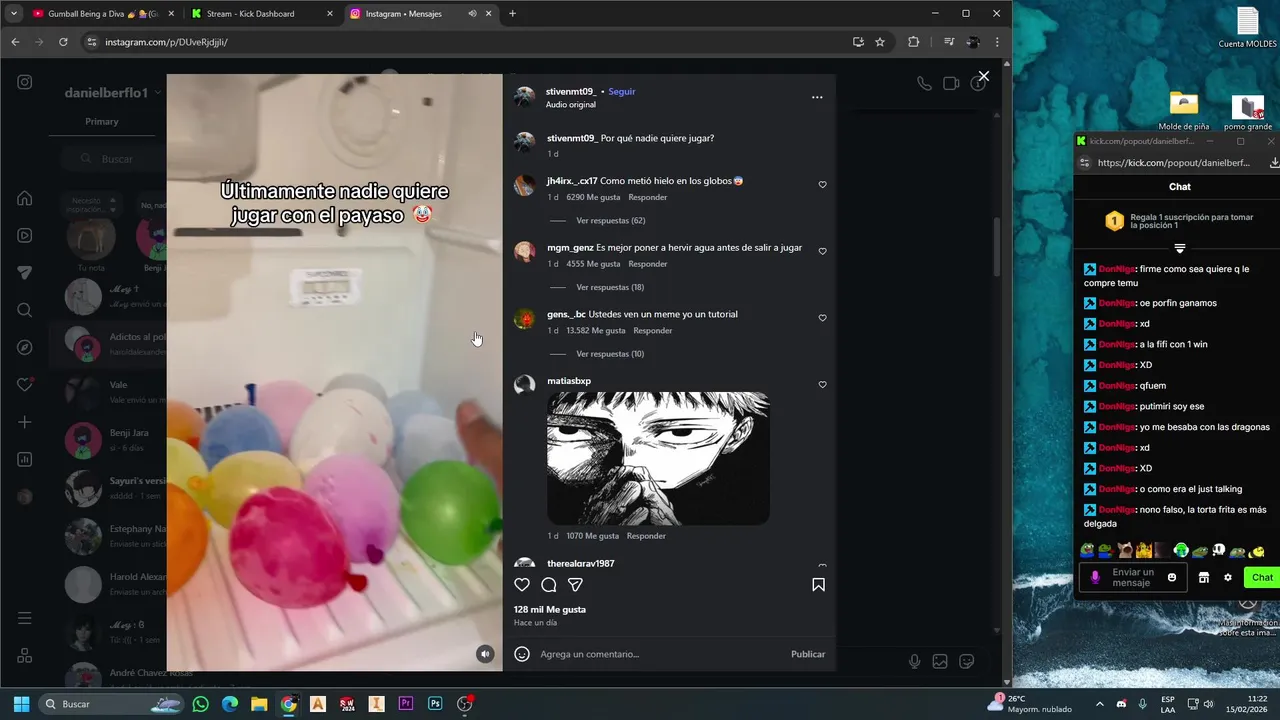Save the post with the bookmark icon
This screenshot has height=720, width=1280.
818,585
